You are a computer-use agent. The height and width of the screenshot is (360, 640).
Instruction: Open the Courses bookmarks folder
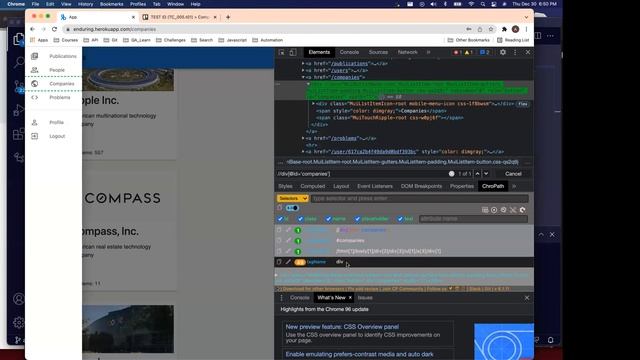tap(66, 40)
